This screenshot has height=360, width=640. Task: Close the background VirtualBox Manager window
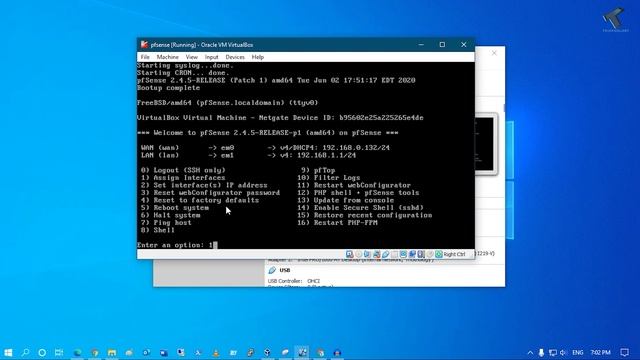point(494,53)
